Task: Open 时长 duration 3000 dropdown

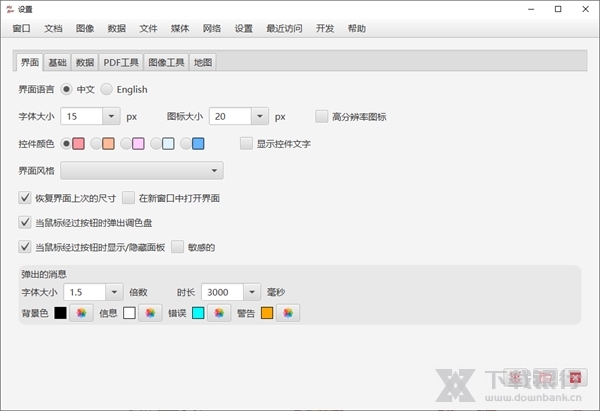Action: click(x=252, y=292)
